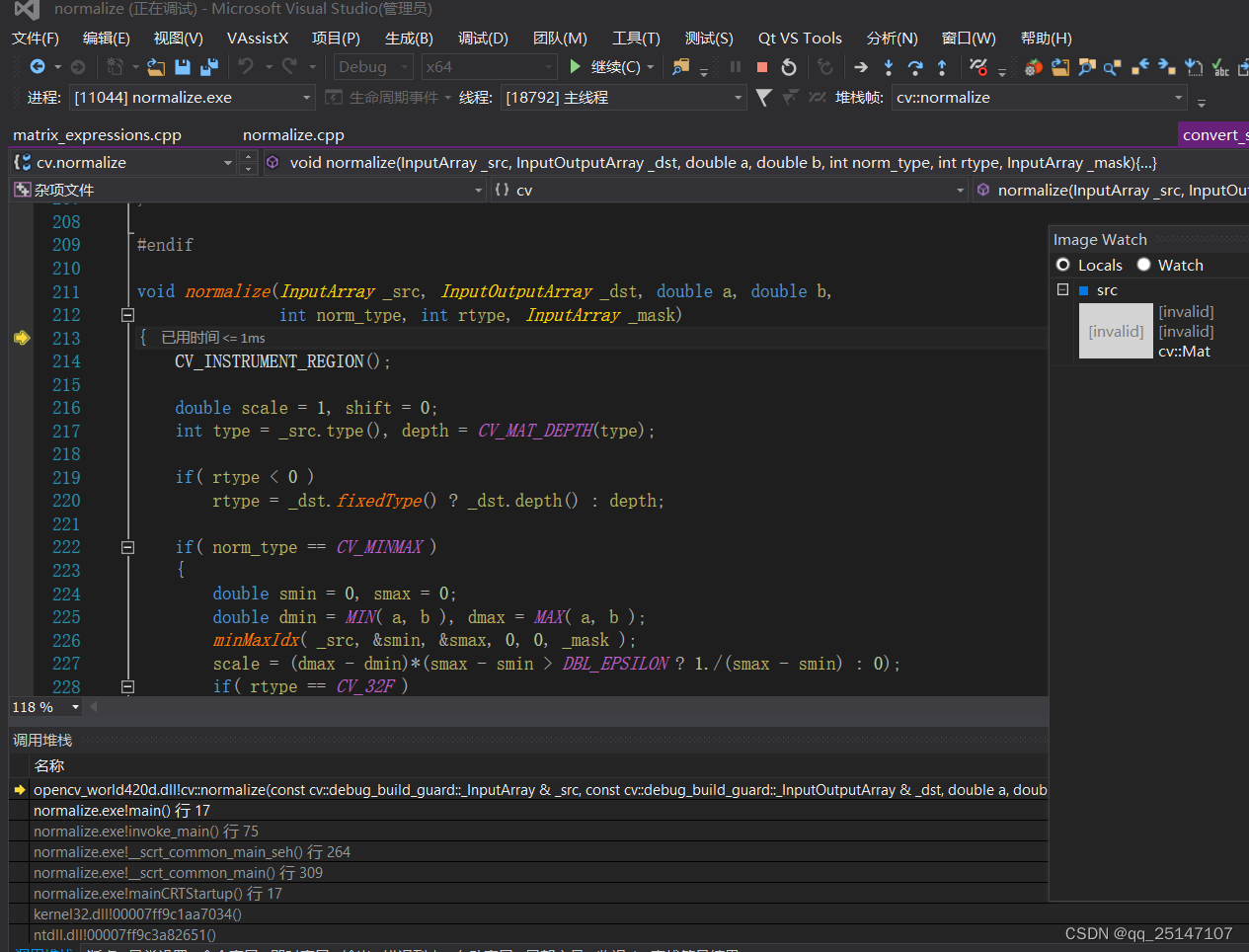The width and height of the screenshot is (1249, 952).
Task: Click the Continue debugging green play button
Action: pos(576,67)
